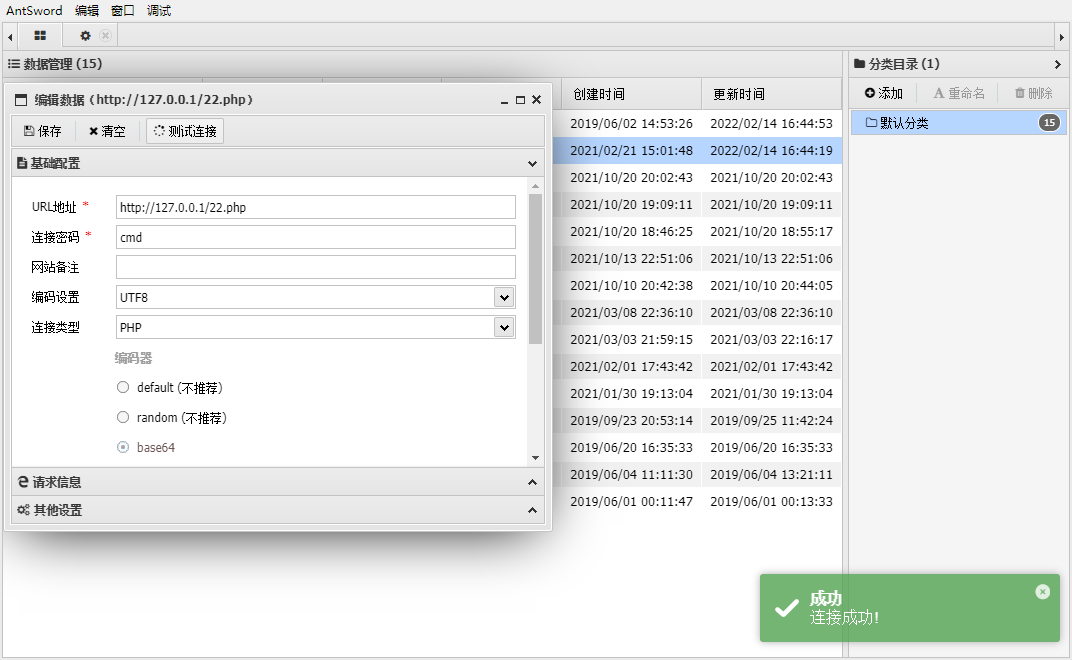1072x660 pixels.
Task: Open the 调试 menu
Action: (159, 11)
